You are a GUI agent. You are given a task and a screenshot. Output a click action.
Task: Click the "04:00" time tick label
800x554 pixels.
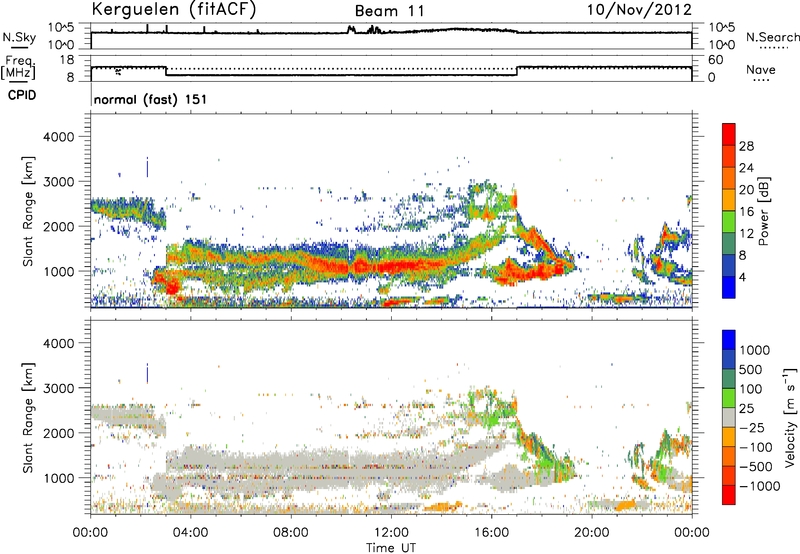point(191,533)
